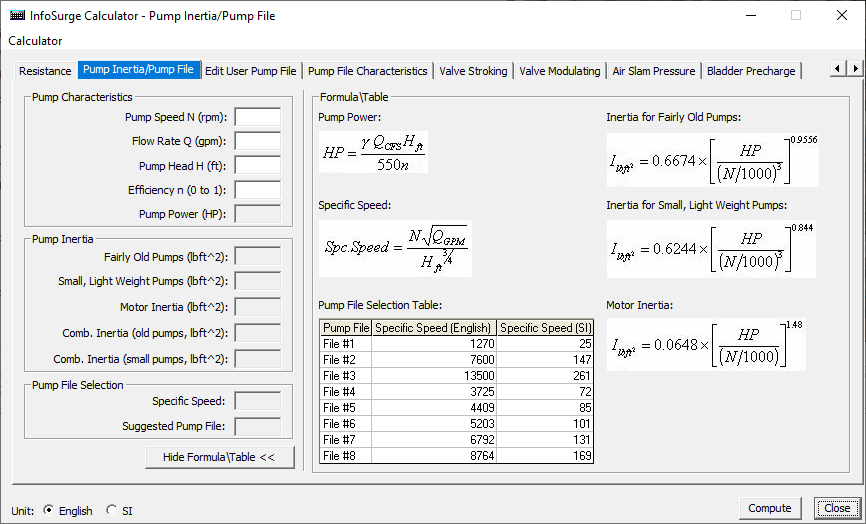This screenshot has height=524, width=866.
Task: Click the Specific Speed (English) column header
Action: click(x=434, y=328)
